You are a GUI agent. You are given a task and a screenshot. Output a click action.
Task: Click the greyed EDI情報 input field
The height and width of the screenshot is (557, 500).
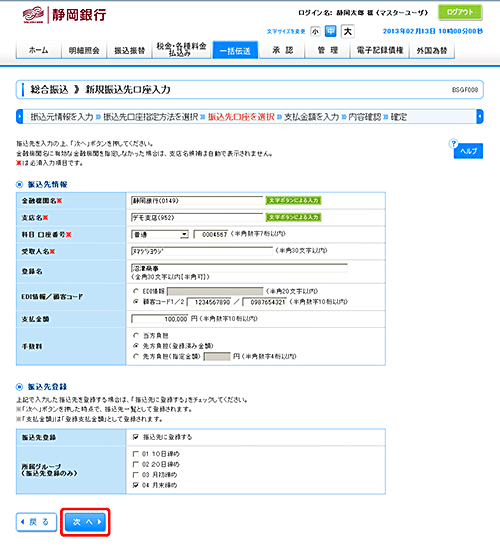click(x=215, y=292)
